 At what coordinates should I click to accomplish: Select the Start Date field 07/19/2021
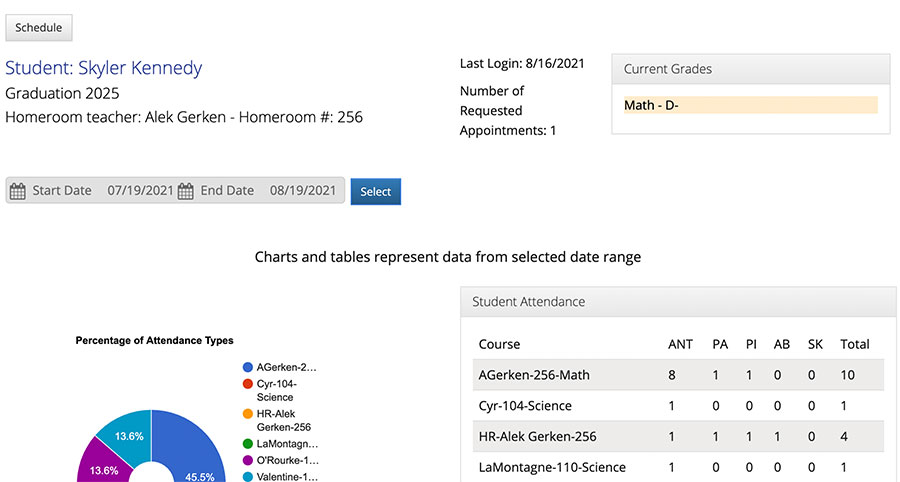(140, 191)
